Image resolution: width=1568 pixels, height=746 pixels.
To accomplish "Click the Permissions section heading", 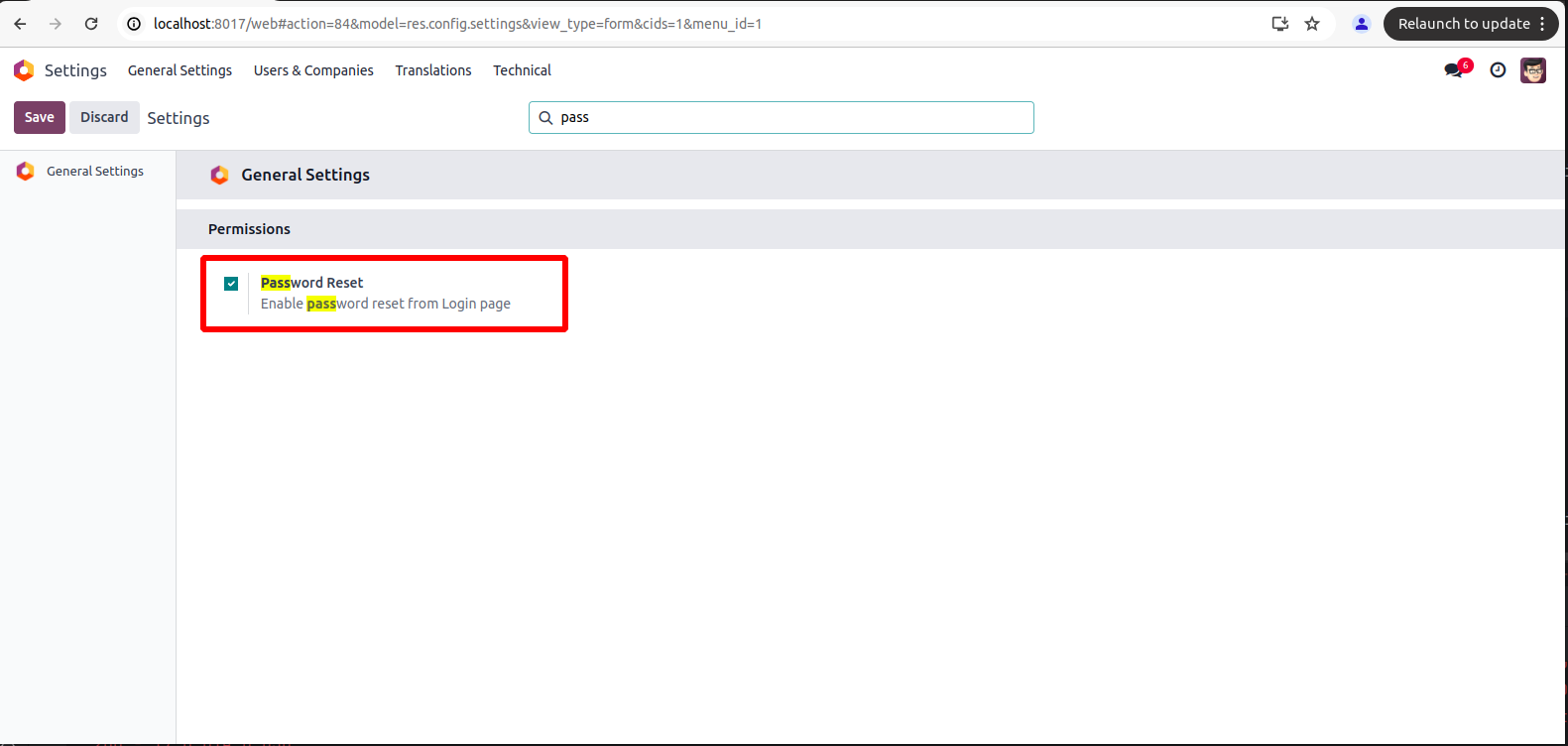I will 249,229.
